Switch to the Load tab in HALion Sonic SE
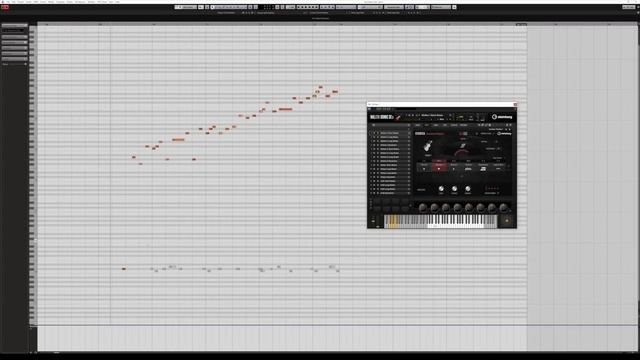This screenshot has height=360, width=640. [418, 125]
